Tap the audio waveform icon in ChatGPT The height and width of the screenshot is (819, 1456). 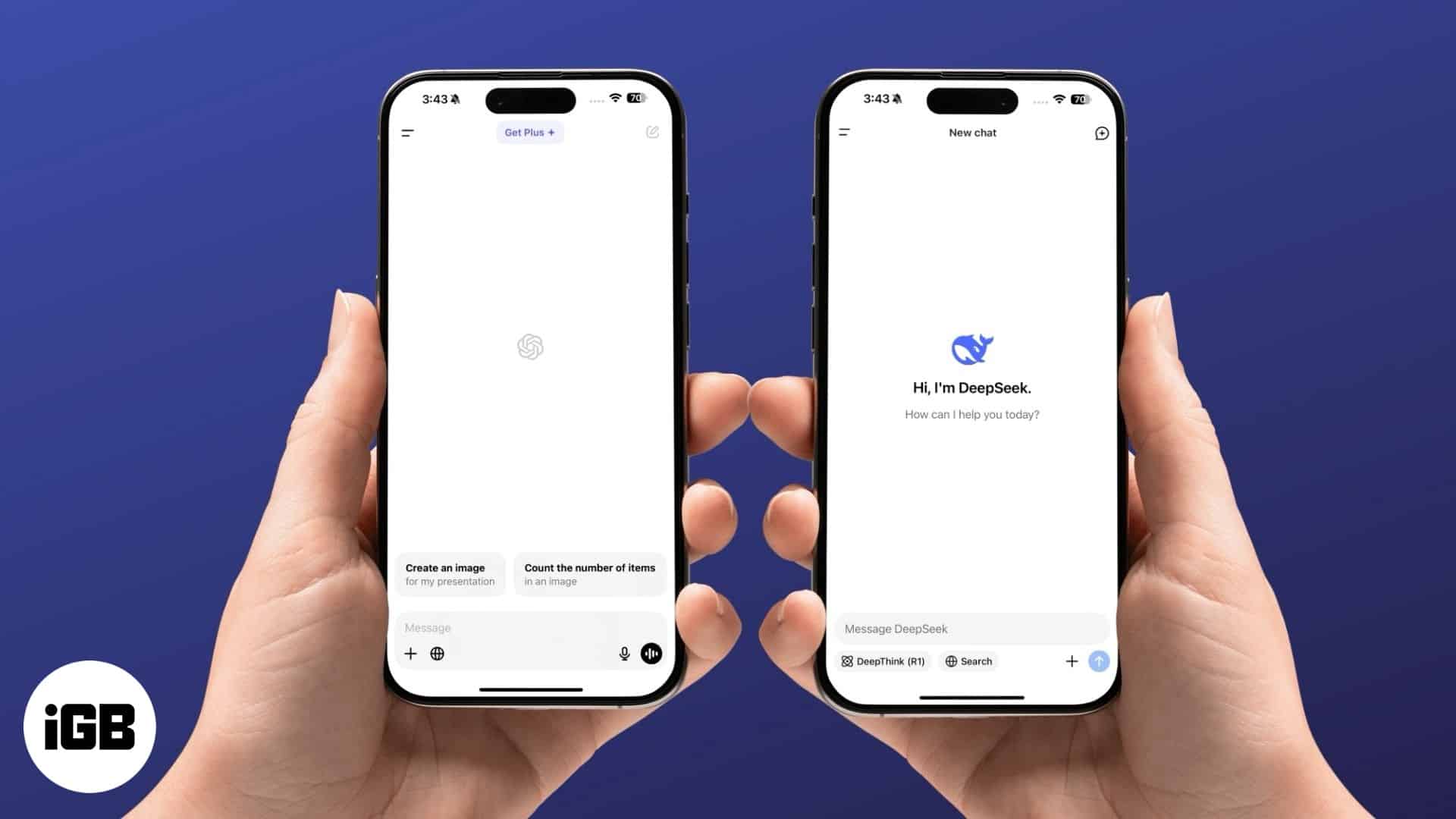651,653
